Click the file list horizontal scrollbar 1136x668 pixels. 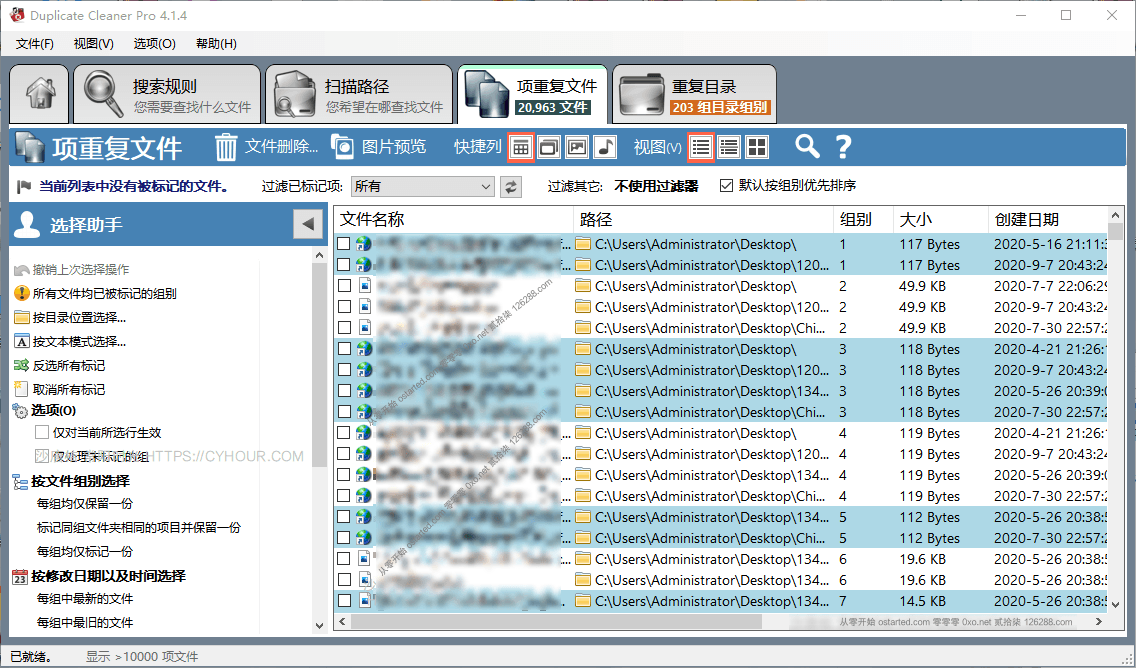(556, 622)
